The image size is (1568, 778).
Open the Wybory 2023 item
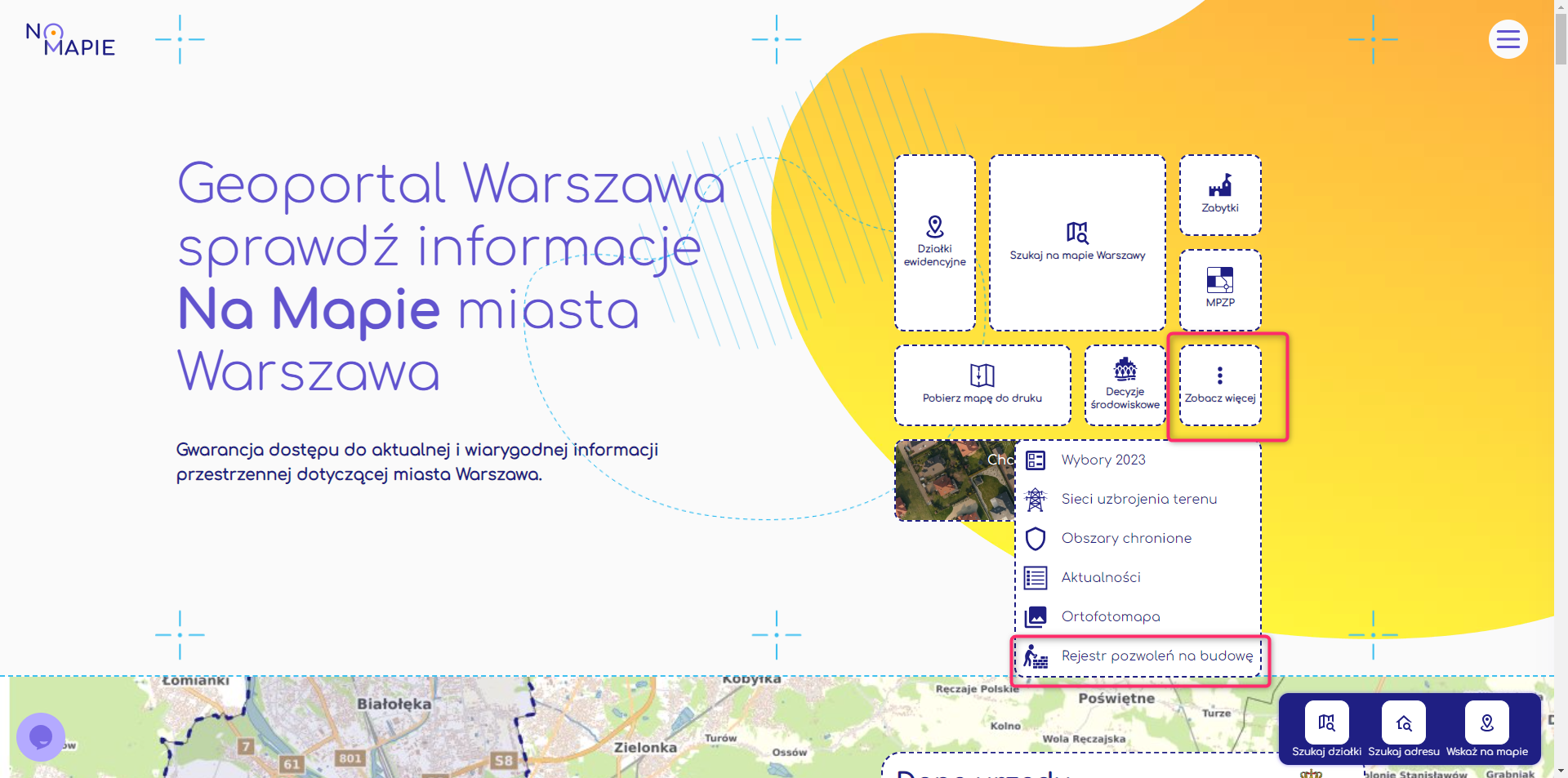pyautogui.click(x=1102, y=460)
